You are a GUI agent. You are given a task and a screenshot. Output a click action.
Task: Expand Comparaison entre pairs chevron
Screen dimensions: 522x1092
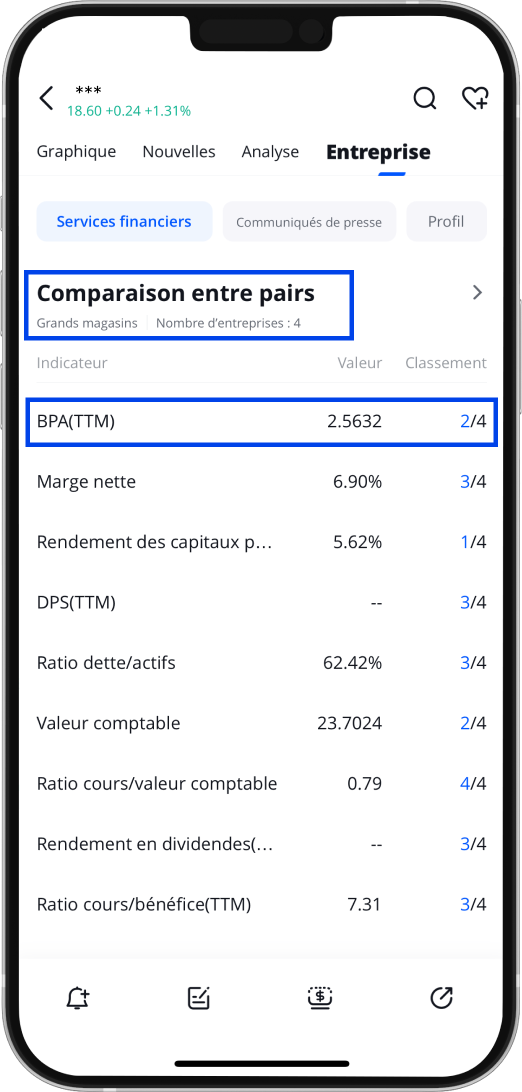(x=477, y=292)
